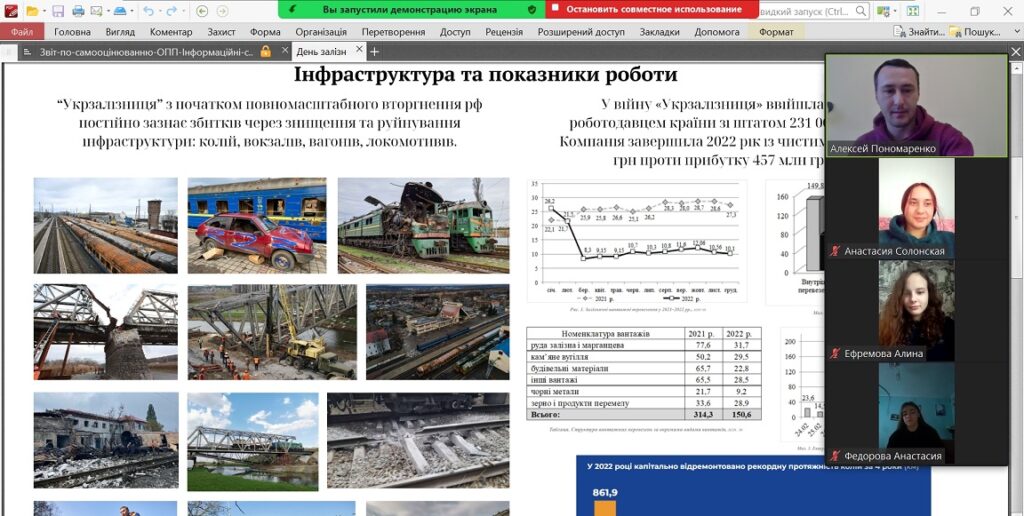
Task: Click table total value '314,3'
Action: [x=703, y=415]
